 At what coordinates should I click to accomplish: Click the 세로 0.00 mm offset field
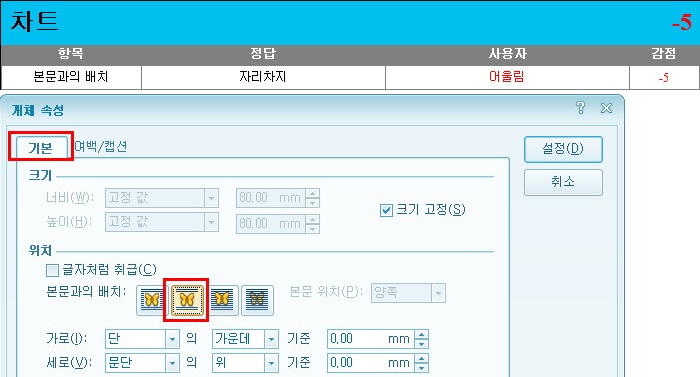(x=371, y=363)
